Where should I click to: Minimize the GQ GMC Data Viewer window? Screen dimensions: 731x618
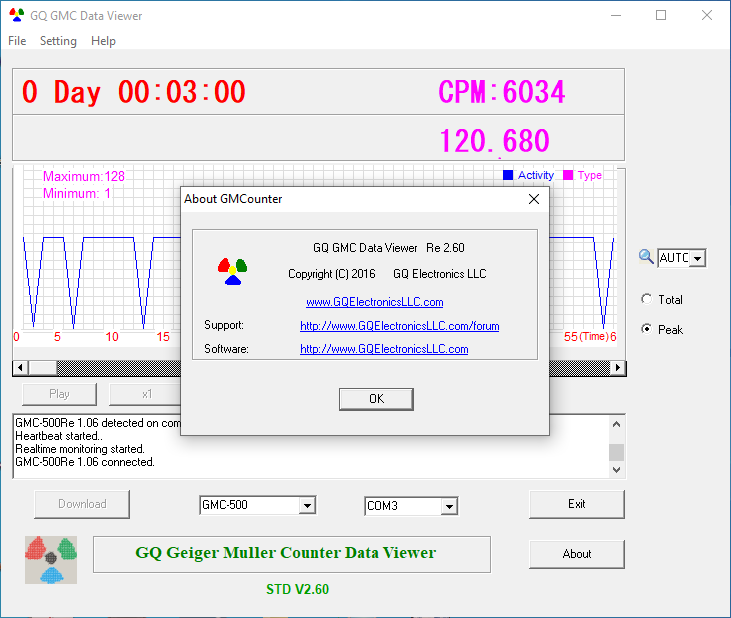pyautogui.click(x=616, y=15)
